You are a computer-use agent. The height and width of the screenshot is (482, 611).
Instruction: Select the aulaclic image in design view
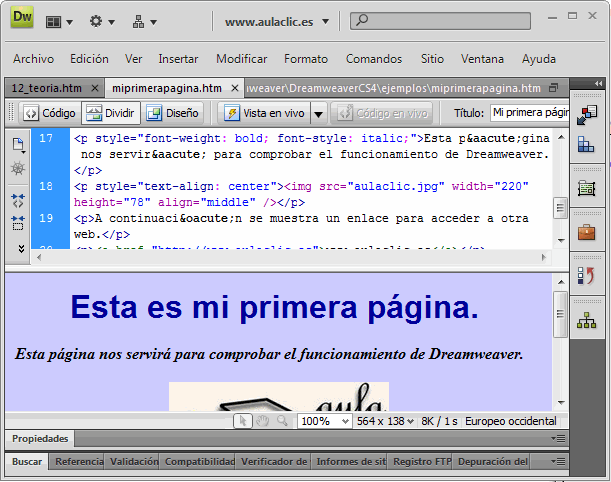tap(279, 396)
